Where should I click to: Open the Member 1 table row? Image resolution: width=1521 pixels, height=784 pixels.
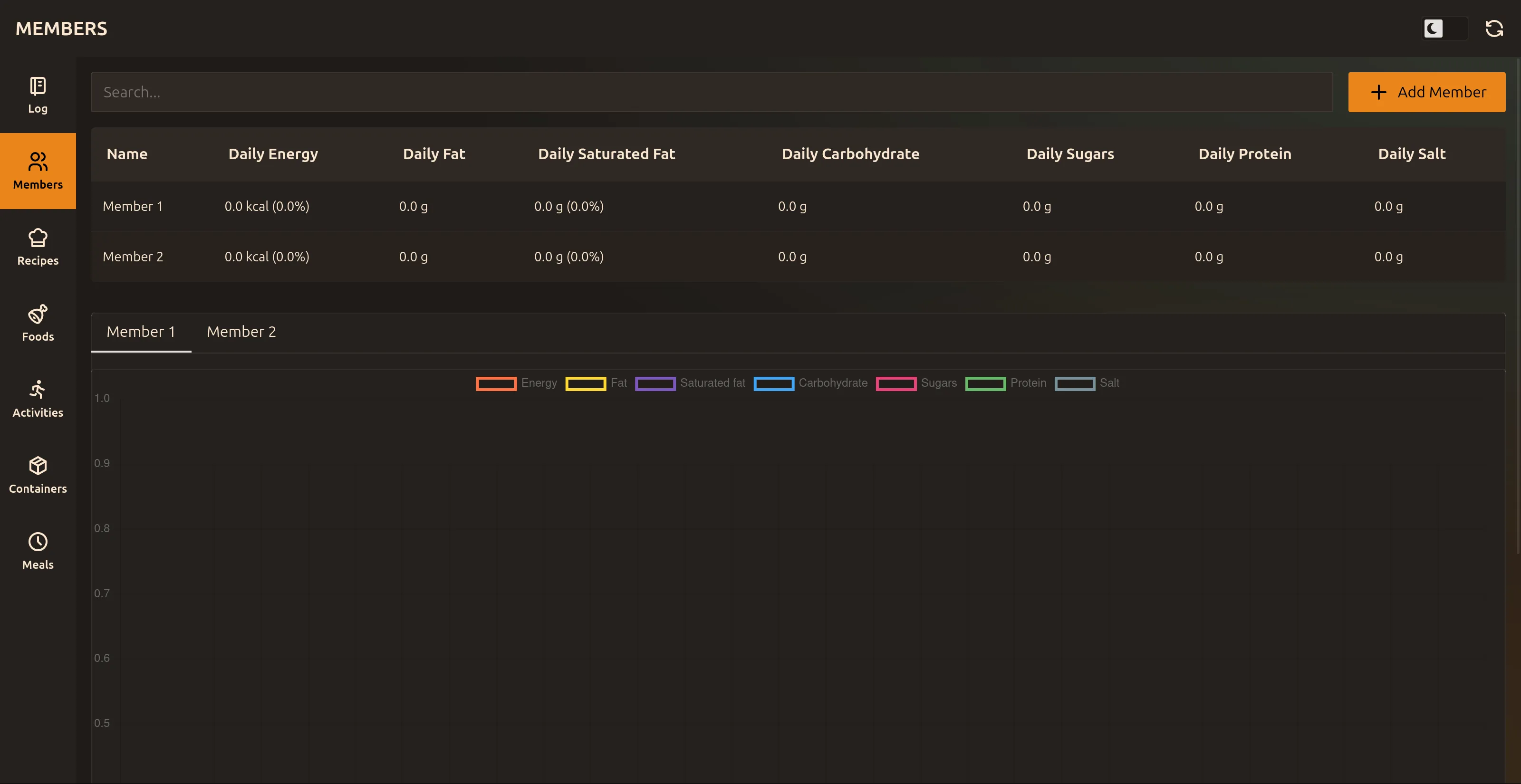pyautogui.click(x=133, y=207)
